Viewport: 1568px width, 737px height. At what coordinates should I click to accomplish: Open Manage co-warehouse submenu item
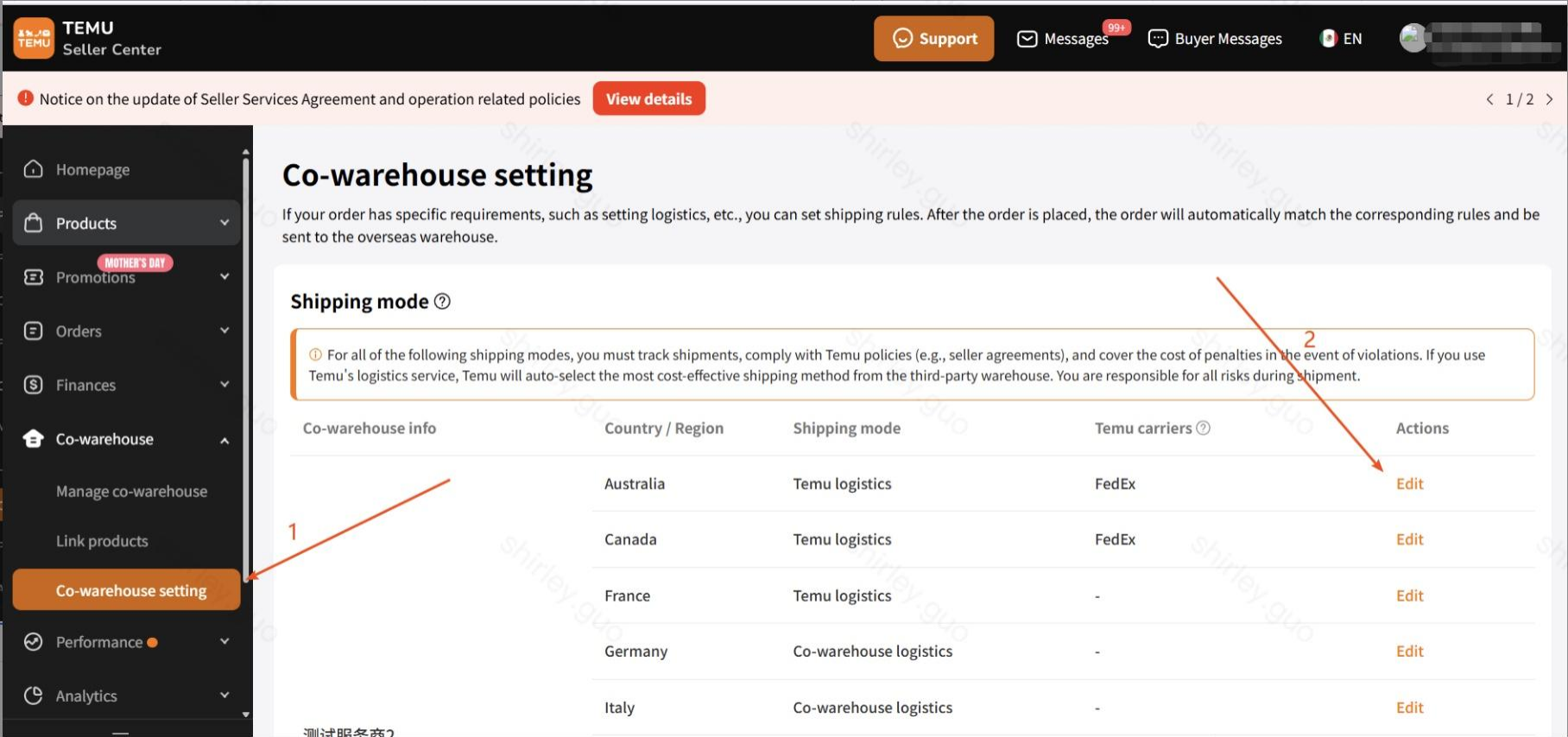click(131, 491)
